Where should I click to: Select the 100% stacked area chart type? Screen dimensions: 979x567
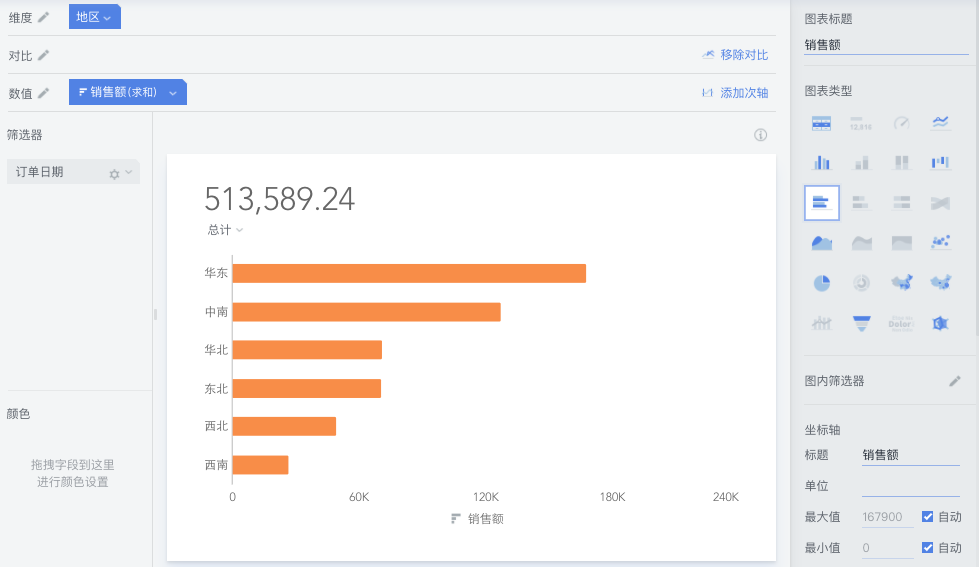(901, 243)
